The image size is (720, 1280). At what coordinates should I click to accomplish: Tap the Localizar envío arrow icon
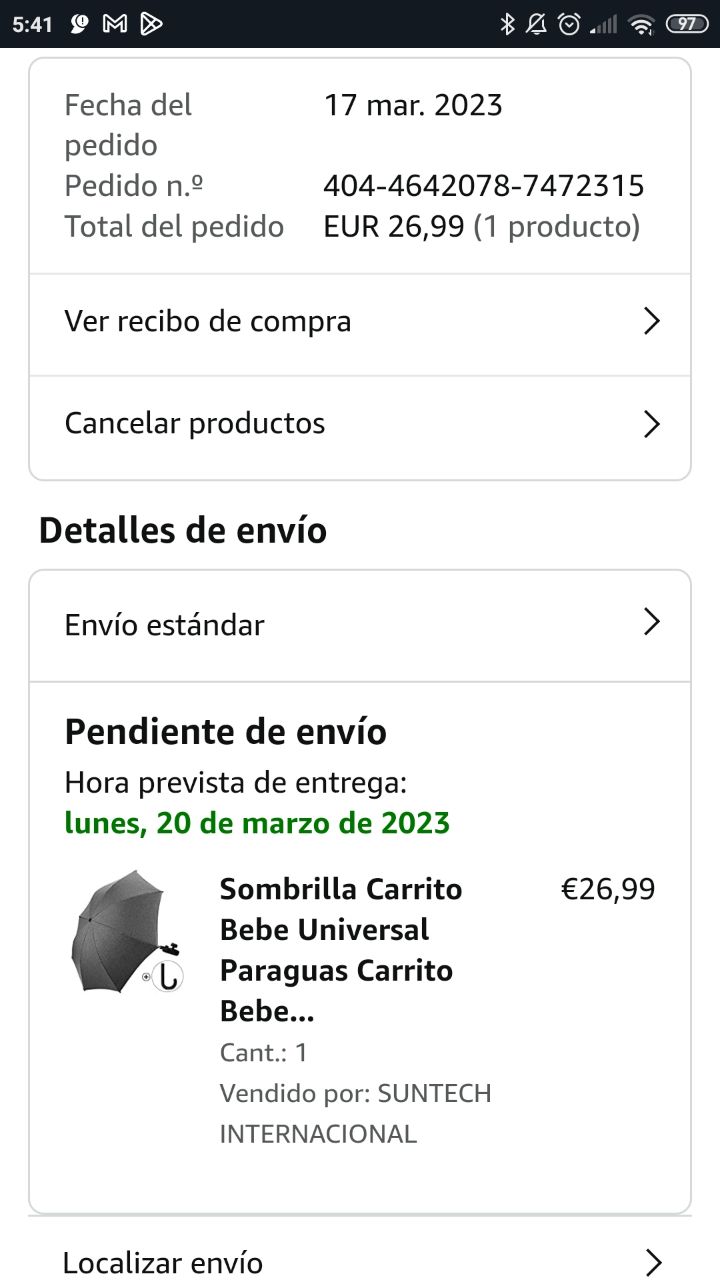653,1262
